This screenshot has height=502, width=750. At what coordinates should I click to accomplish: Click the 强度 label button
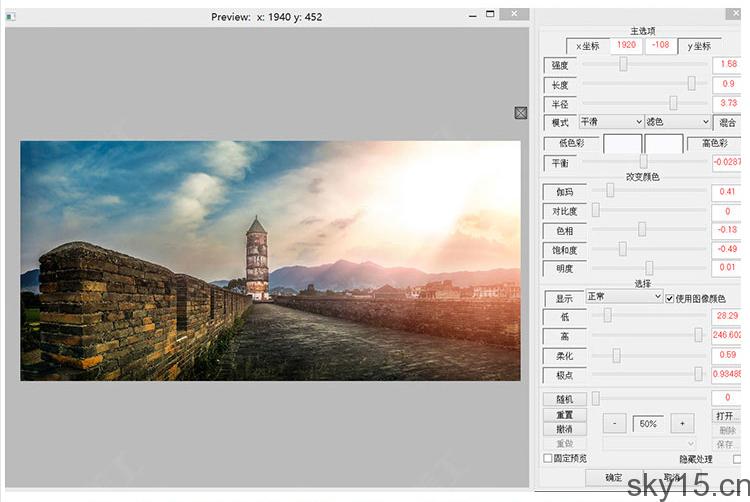(560, 65)
